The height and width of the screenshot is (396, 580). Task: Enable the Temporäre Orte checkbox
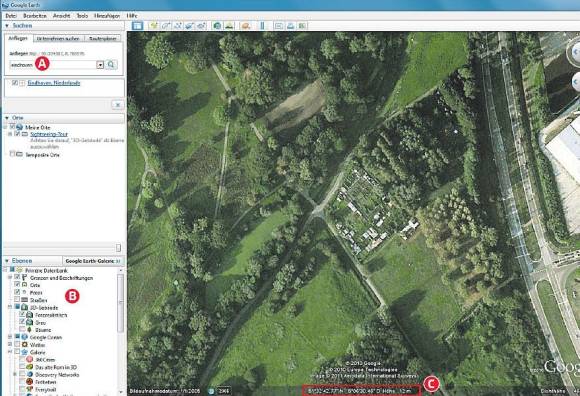click(x=12, y=154)
